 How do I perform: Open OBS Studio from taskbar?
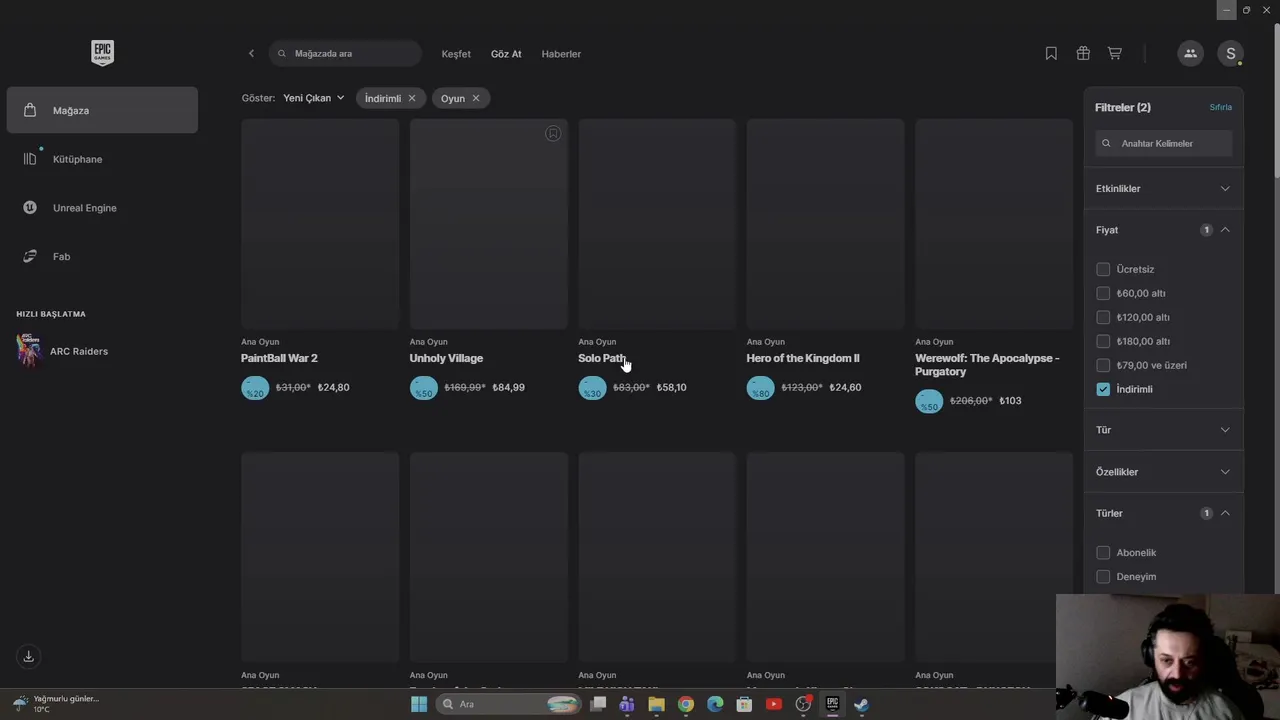[803, 704]
